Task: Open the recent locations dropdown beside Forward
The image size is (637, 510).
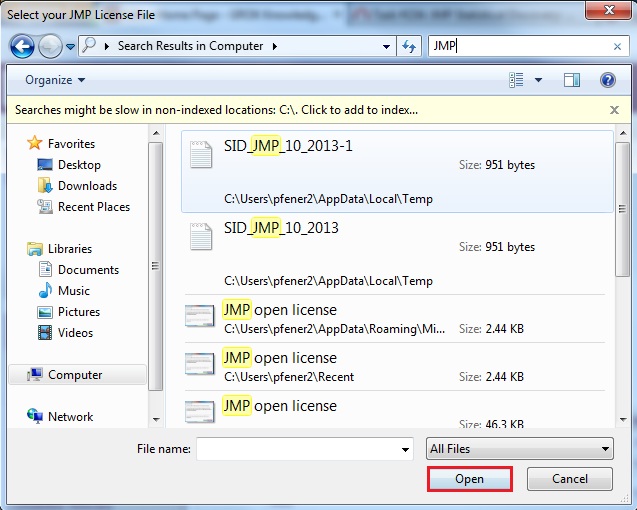Action: point(70,47)
